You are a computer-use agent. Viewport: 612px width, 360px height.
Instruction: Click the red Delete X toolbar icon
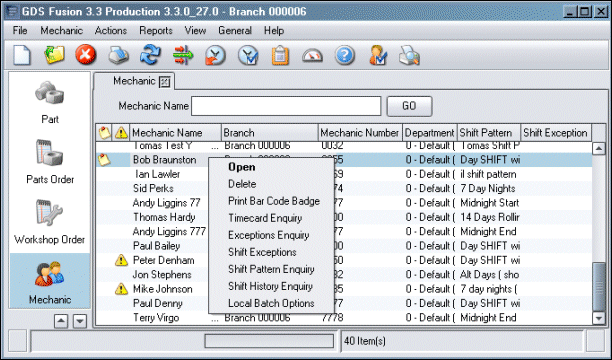click(x=86, y=54)
